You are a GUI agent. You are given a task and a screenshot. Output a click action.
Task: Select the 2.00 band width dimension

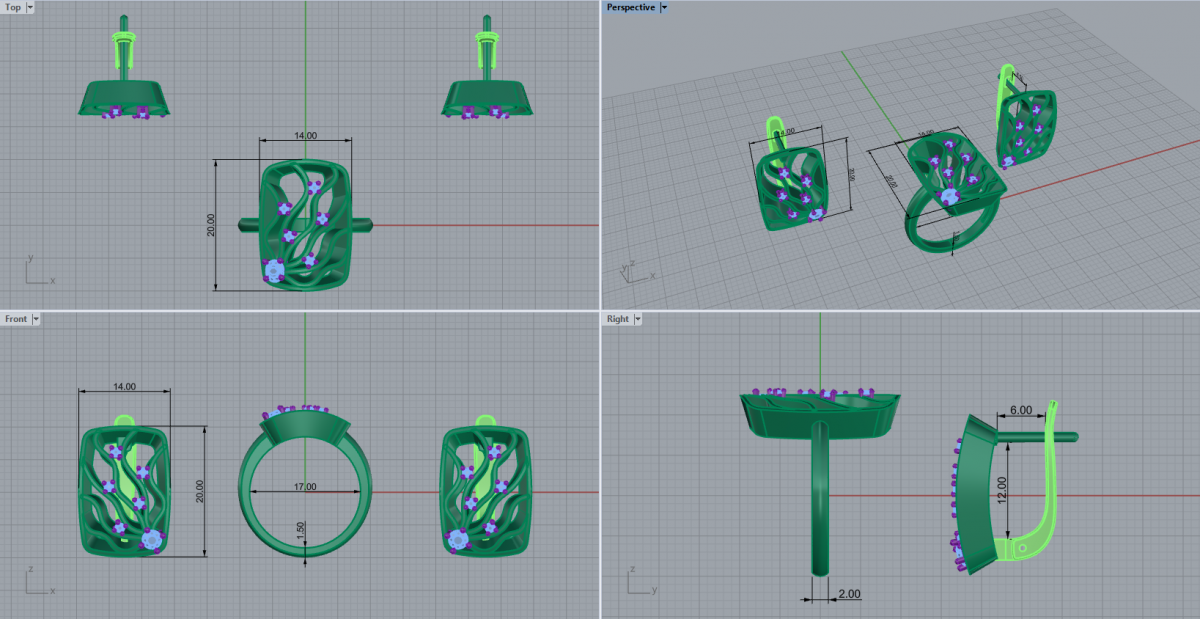pos(849,594)
